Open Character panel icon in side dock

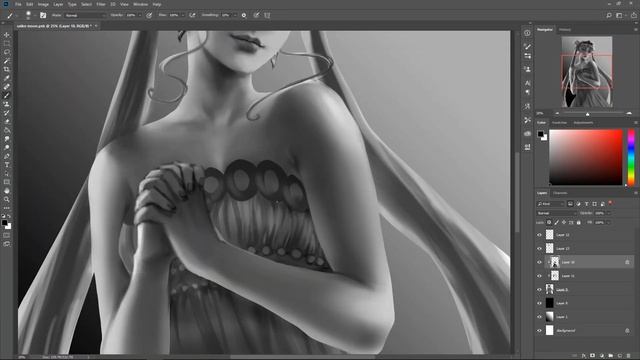coord(527,83)
